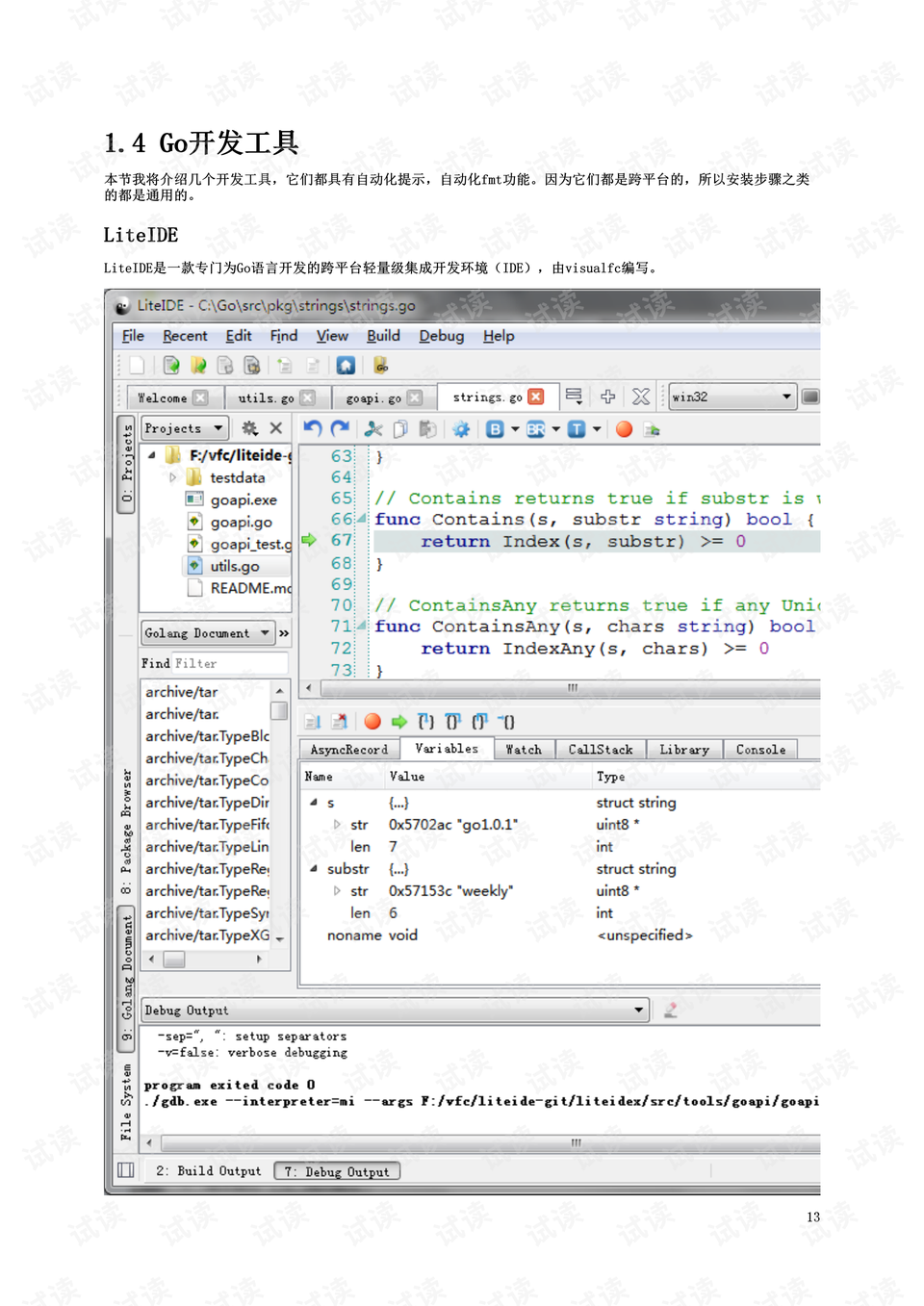
Task: Open the Debug menu
Action: click(x=441, y=336)
